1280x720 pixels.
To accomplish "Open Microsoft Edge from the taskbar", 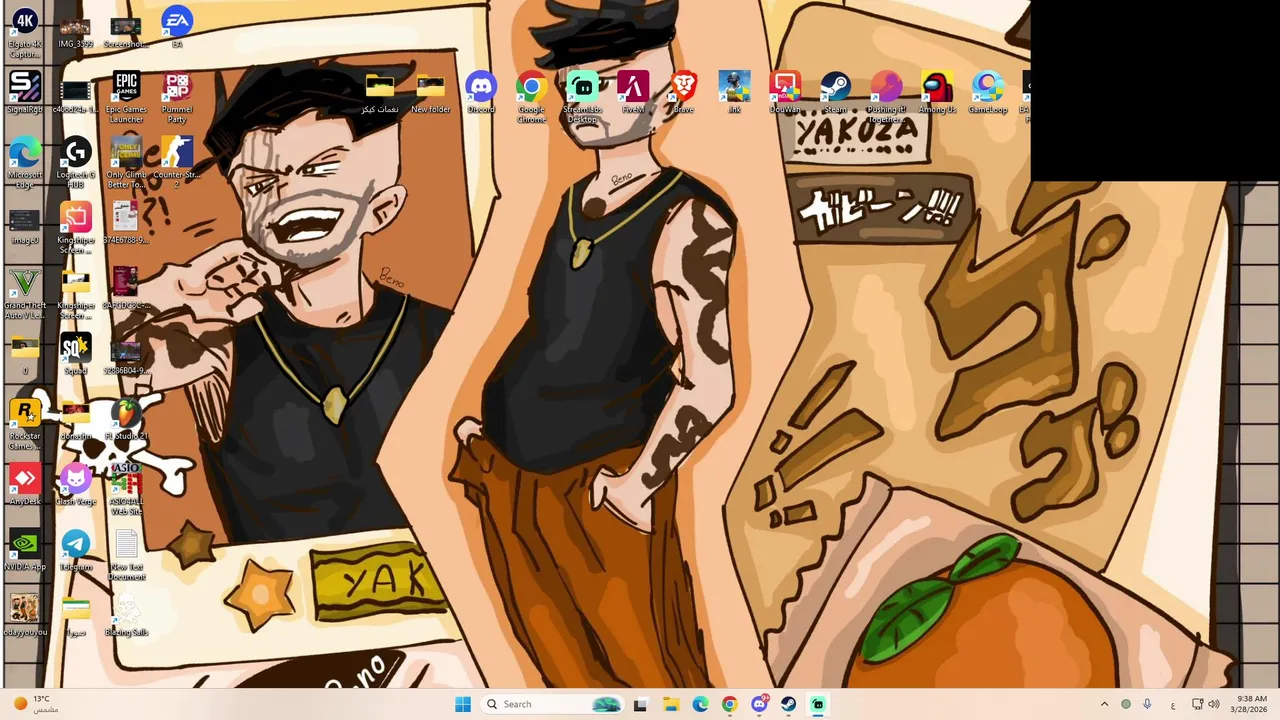I will coord(700,704).
